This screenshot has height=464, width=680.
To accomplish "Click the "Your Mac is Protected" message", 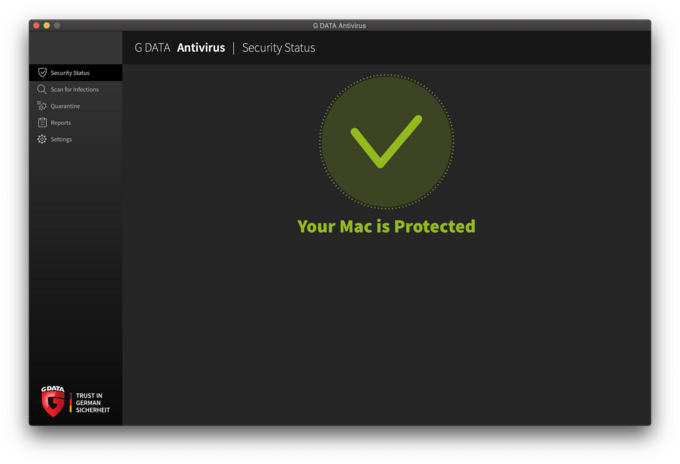I will [386, 226].
